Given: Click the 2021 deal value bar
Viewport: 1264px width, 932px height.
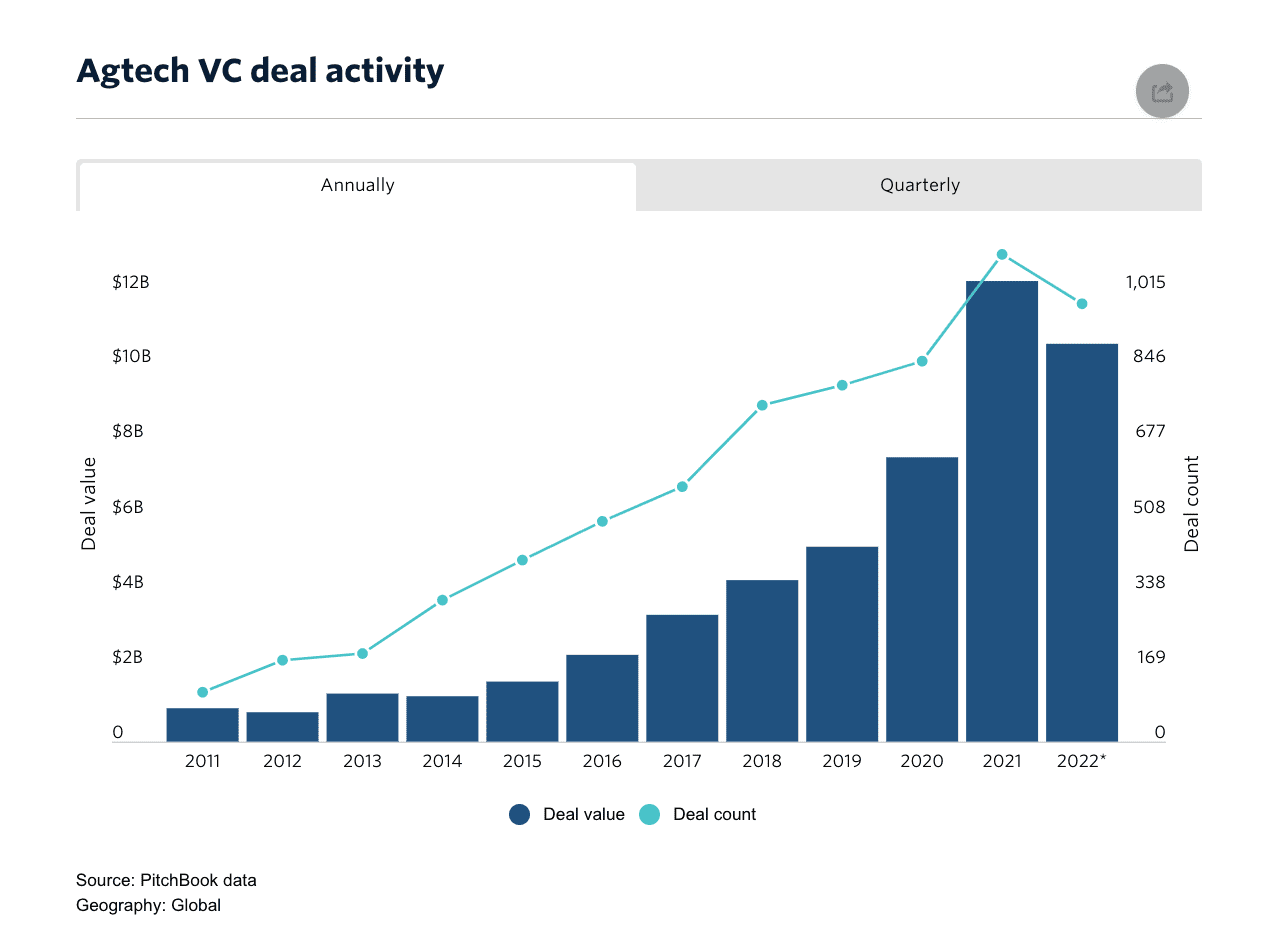Looking at the screenshot, I should (x=1002, y=511).
